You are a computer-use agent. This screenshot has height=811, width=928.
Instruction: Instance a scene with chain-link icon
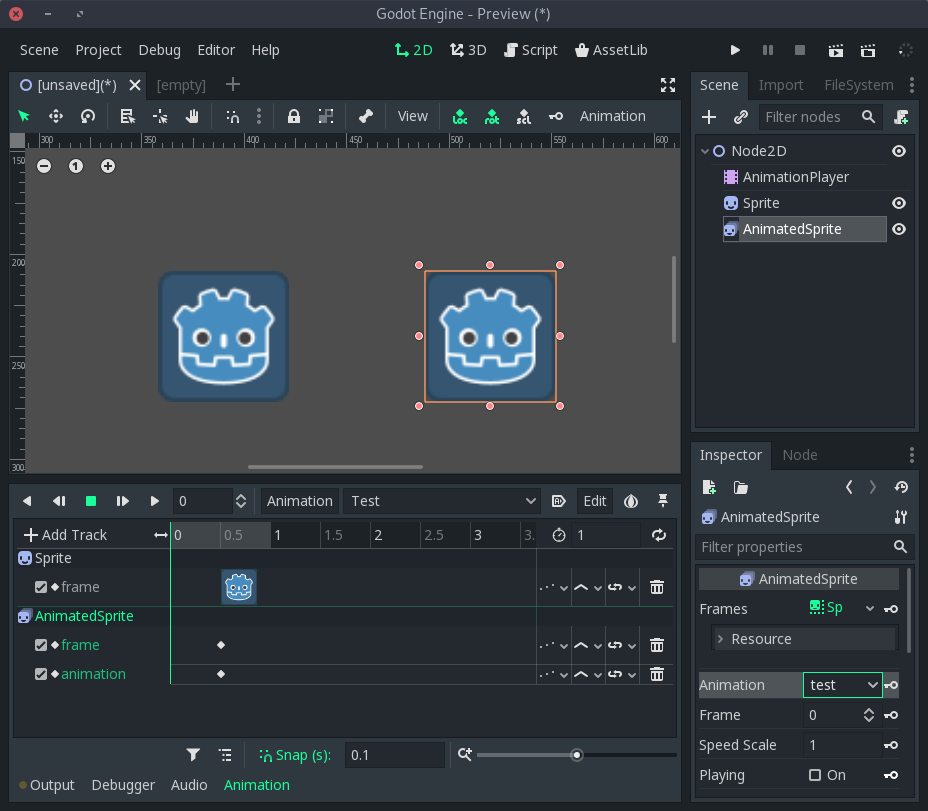click(x=740, y=117)
